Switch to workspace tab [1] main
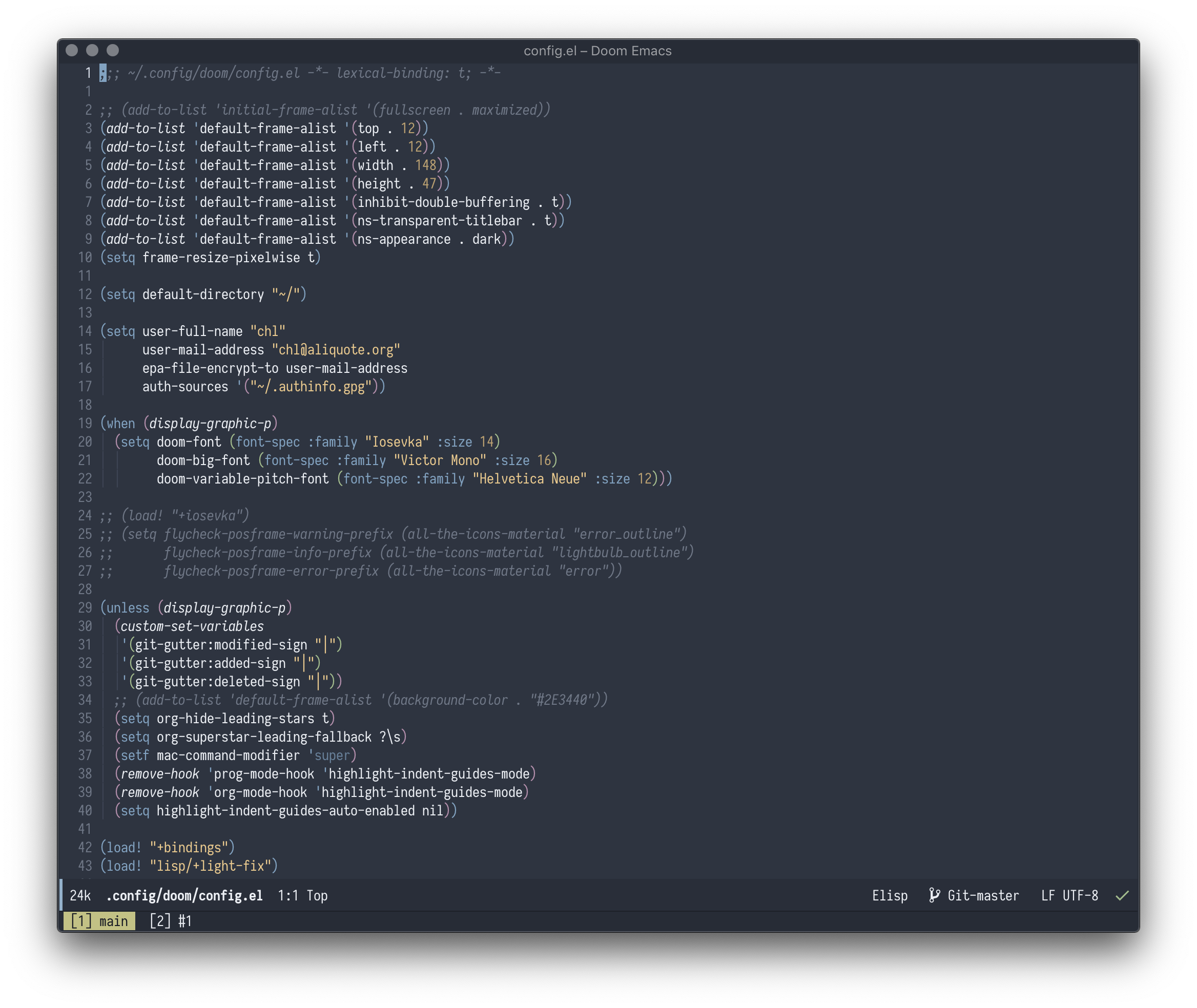The width and height of the screenshot is (1197, 1008). 99,921
